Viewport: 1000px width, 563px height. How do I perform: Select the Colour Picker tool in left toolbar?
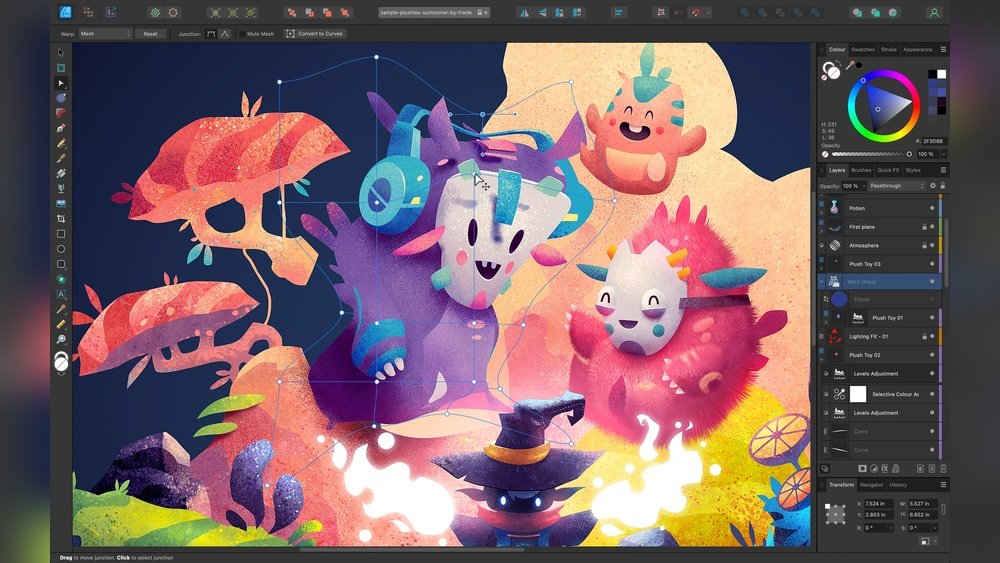pyautogui.click(x=61, y=309)
